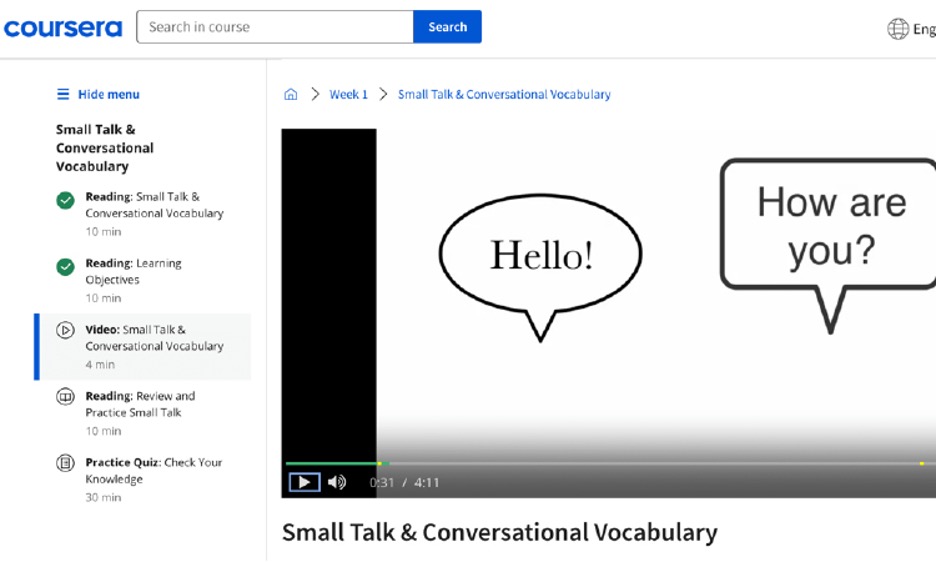Mute video using the speaker icon
This screenshot has width=936, height=562.
click(x=337, y=482)
